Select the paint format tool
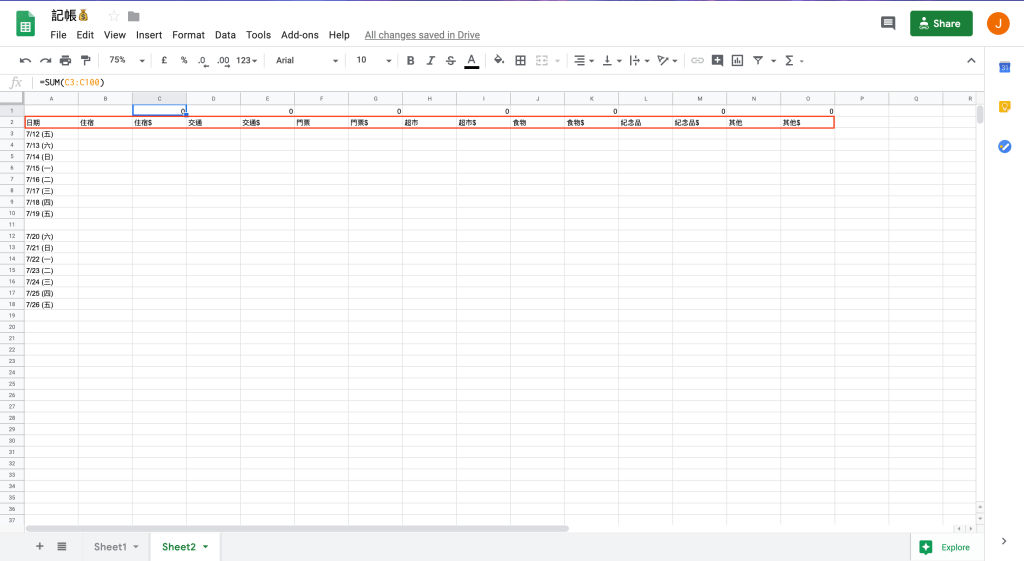 (85, 61)
